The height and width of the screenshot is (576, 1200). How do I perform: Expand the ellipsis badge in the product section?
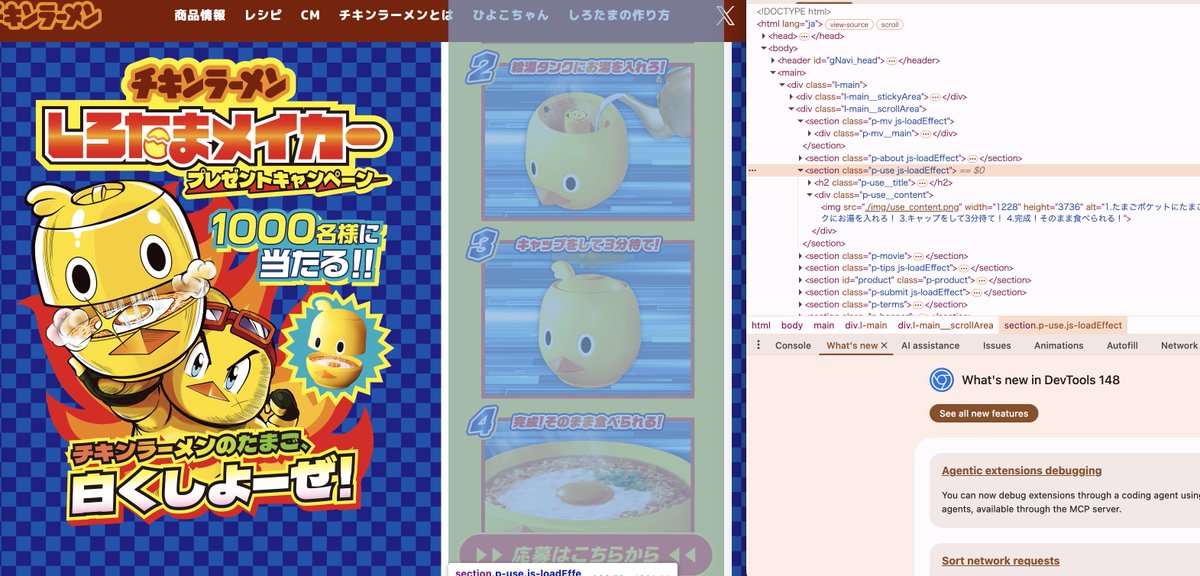click(x=983, y=280)
